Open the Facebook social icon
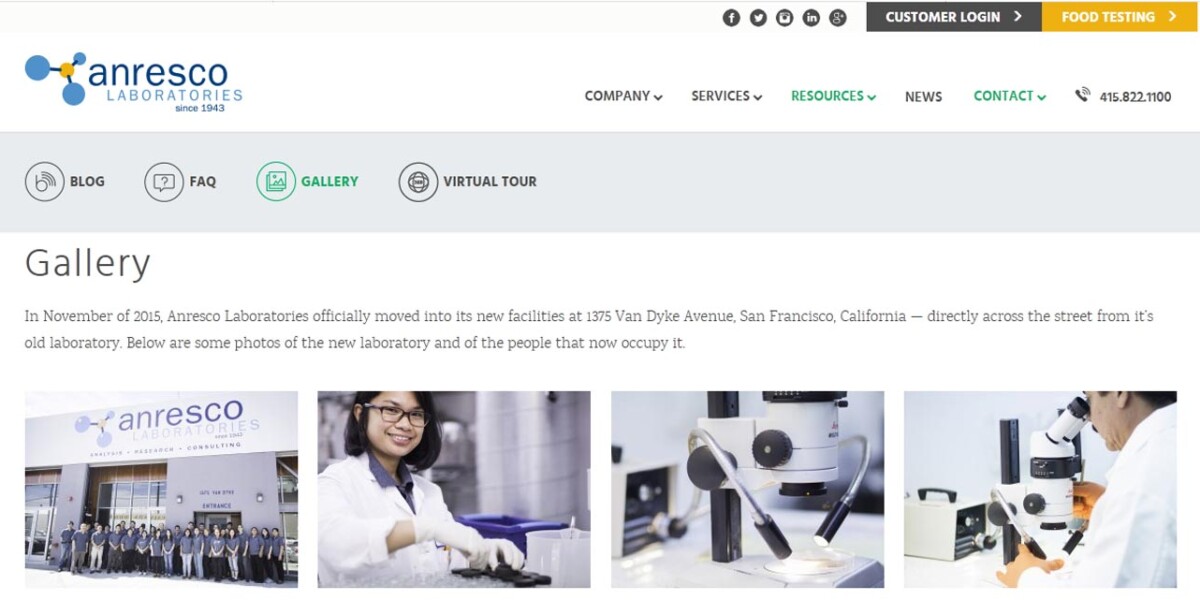Image resolution: width=1200 pixels, height=600 pixels. click(731, 17)
